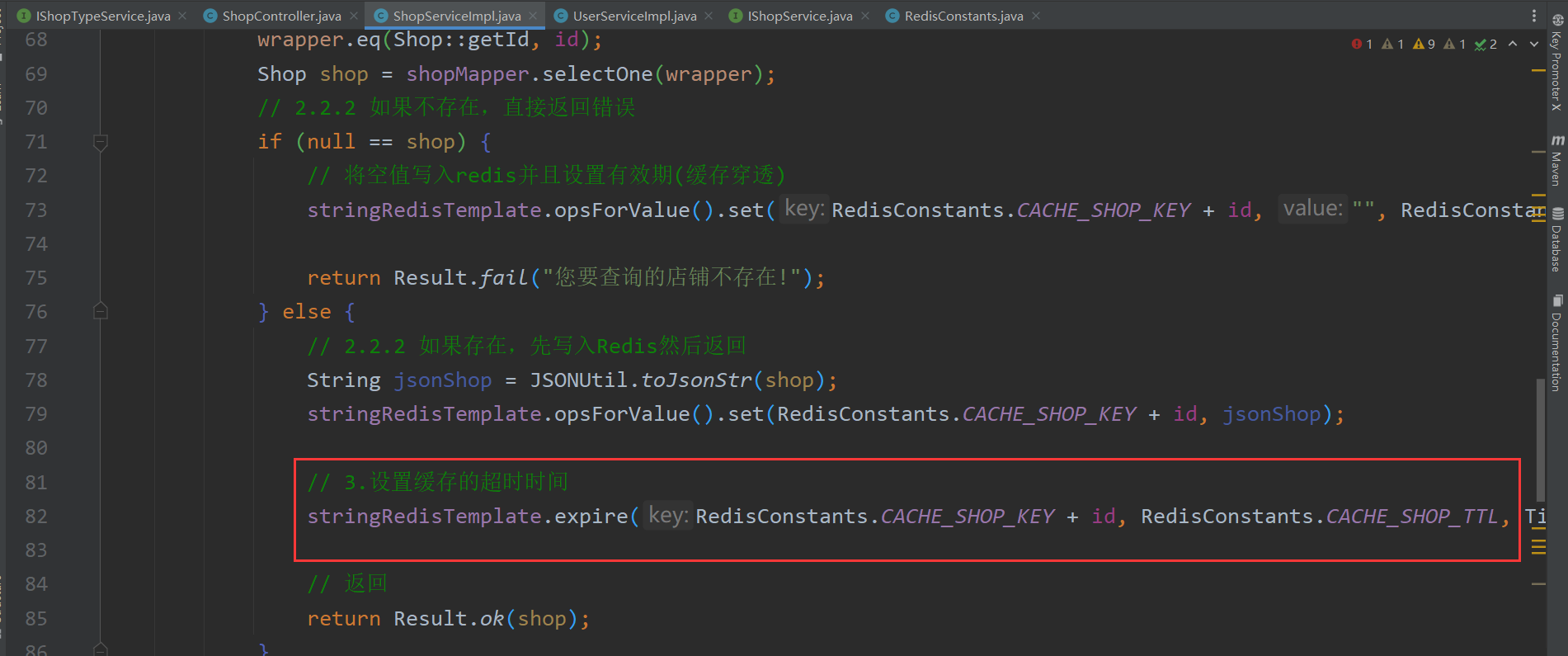Click the red error count indicator
Screen dimensions: 1568x656
tap(1362, 44)
